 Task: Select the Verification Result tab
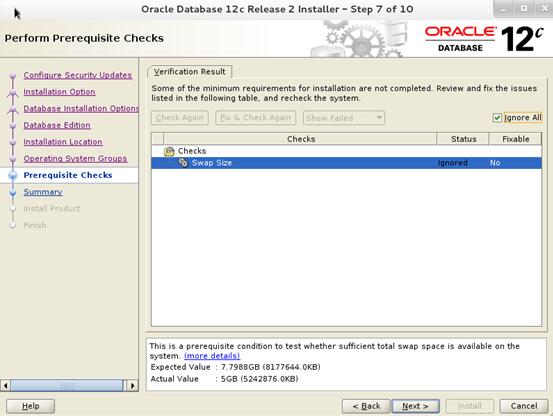coord(190,72)
